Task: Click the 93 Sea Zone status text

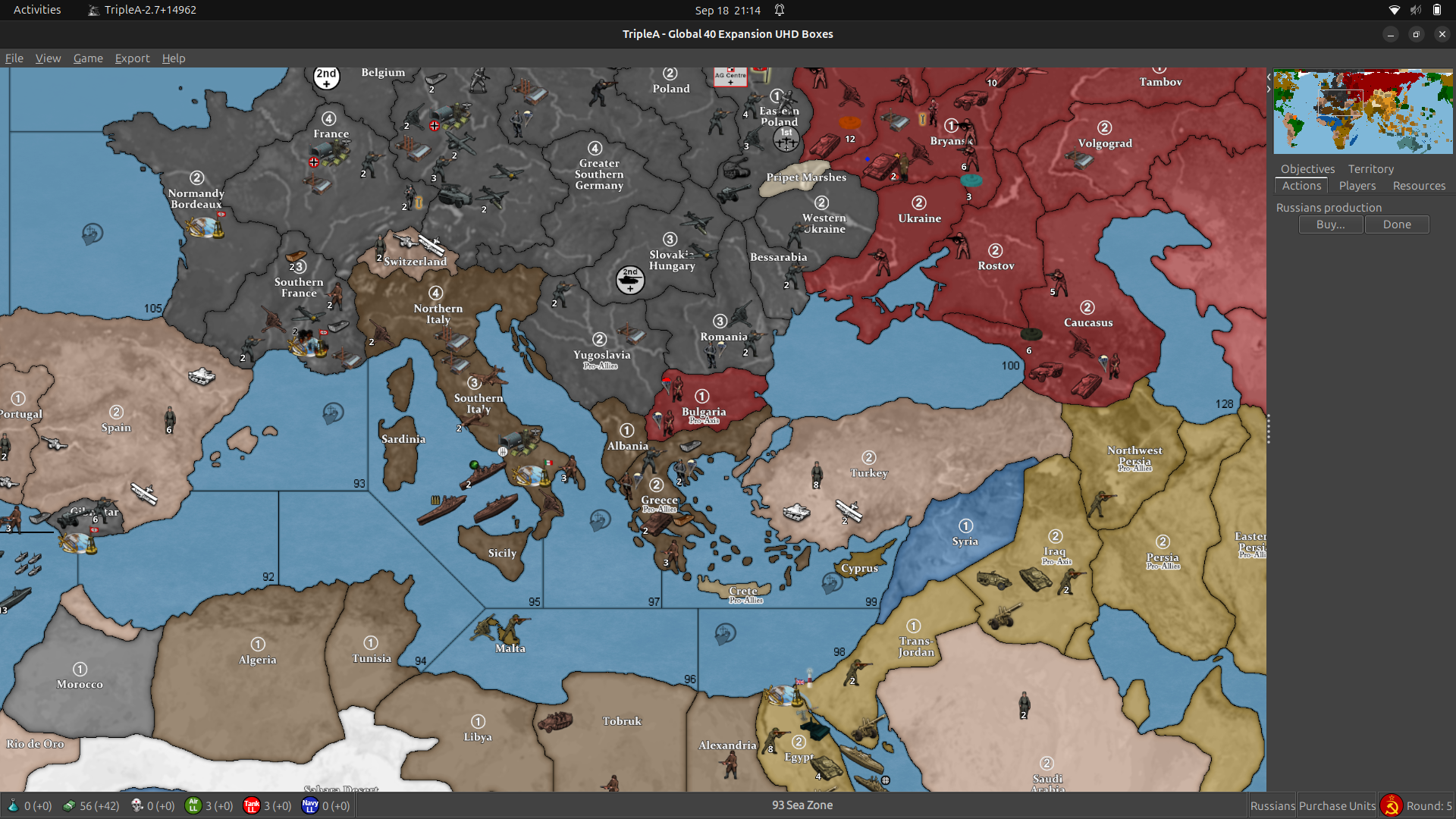Action: pyautogui.click(x=802, y=805)
